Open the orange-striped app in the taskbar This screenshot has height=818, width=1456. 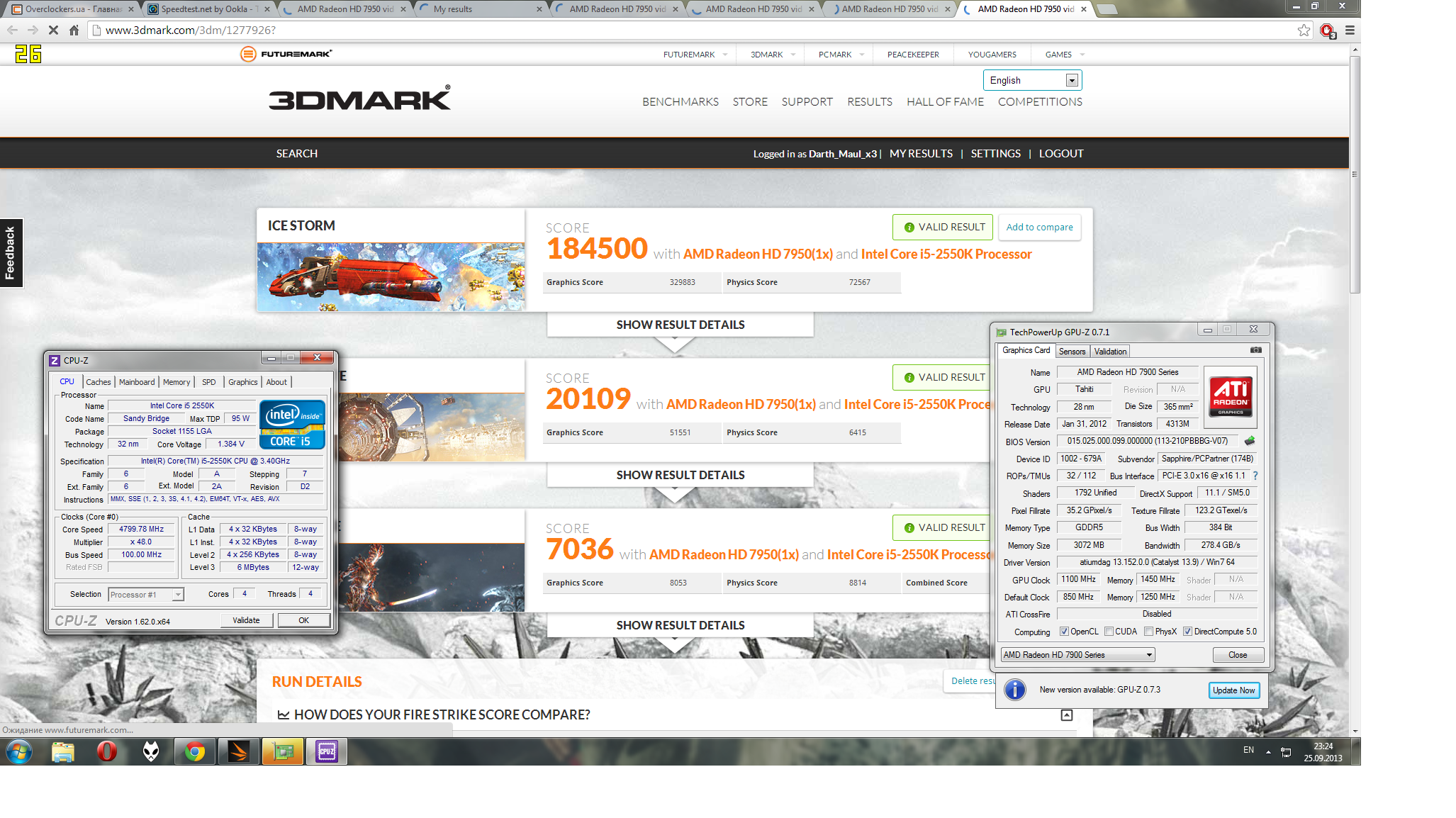point(239,751)
